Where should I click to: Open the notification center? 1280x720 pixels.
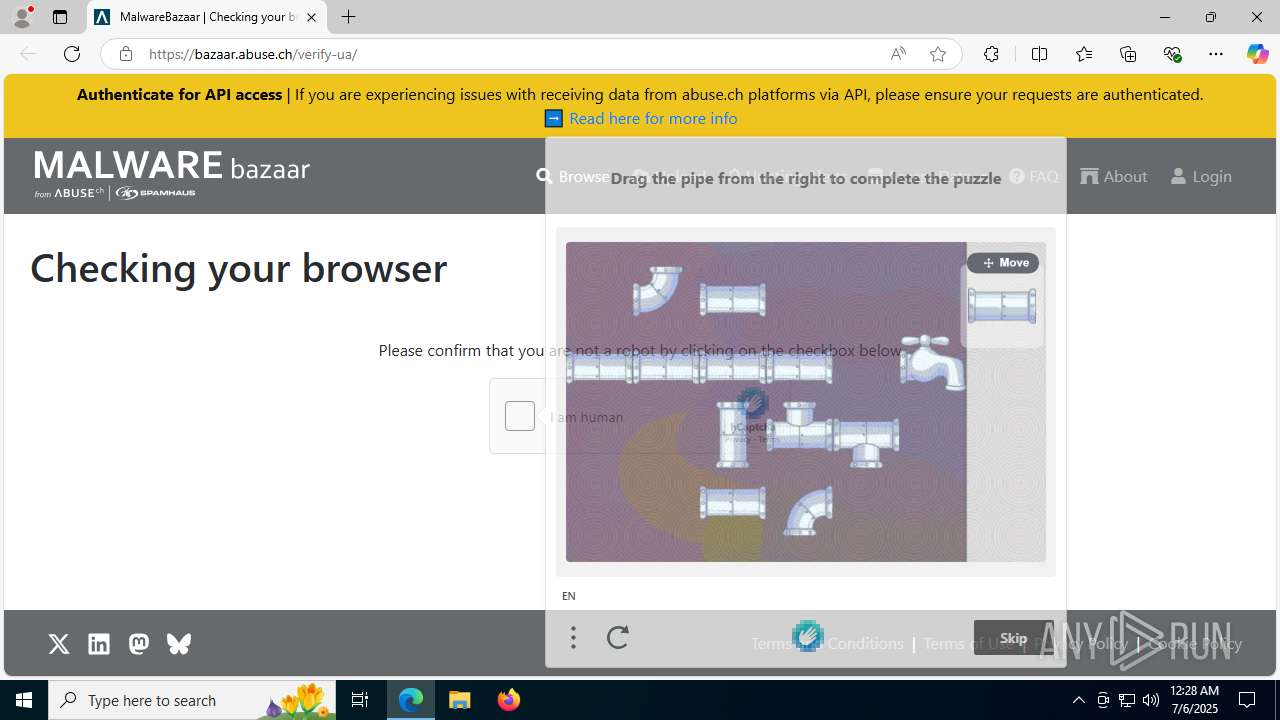pyautogui.click(x=1248, y=700)
